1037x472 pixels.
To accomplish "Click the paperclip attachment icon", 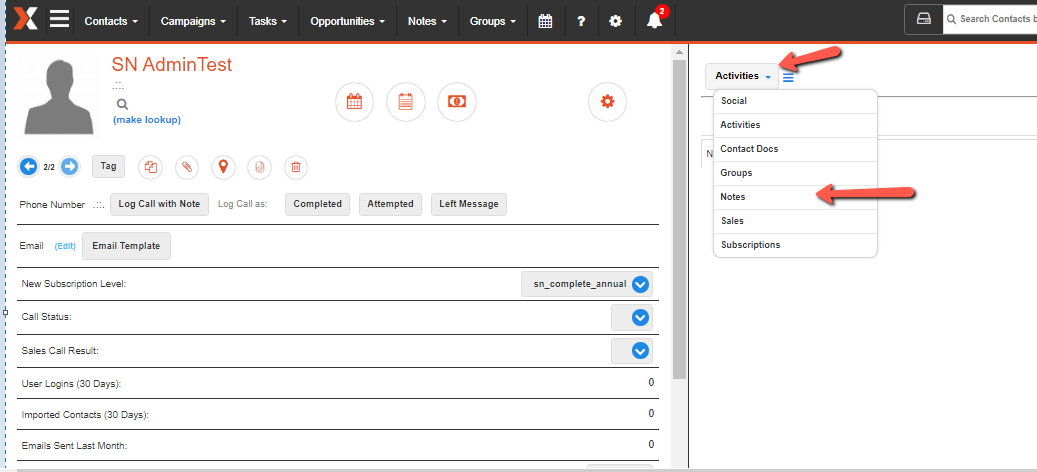I will [187, 167].
